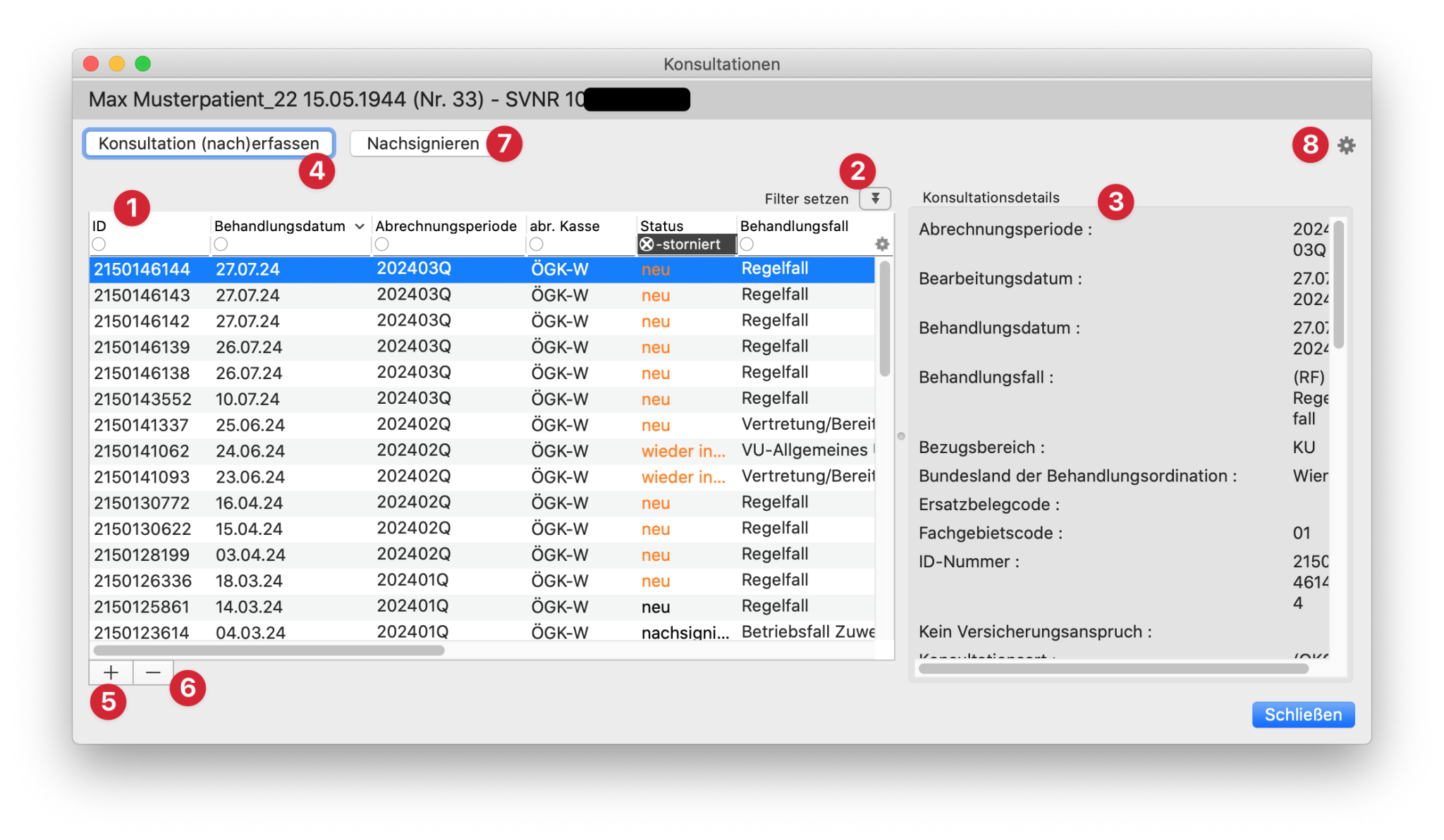This screenshot has height=840, width=1444.
Task: Click the green zoom window button
Action: (143, 64)
